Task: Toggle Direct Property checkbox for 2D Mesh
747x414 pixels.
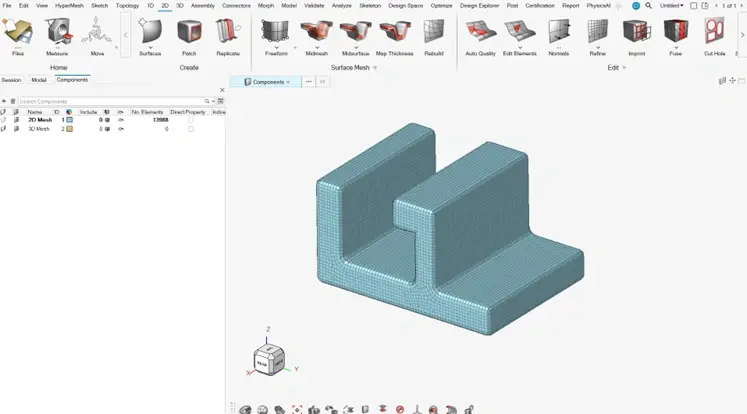Action: pos(191,120)
